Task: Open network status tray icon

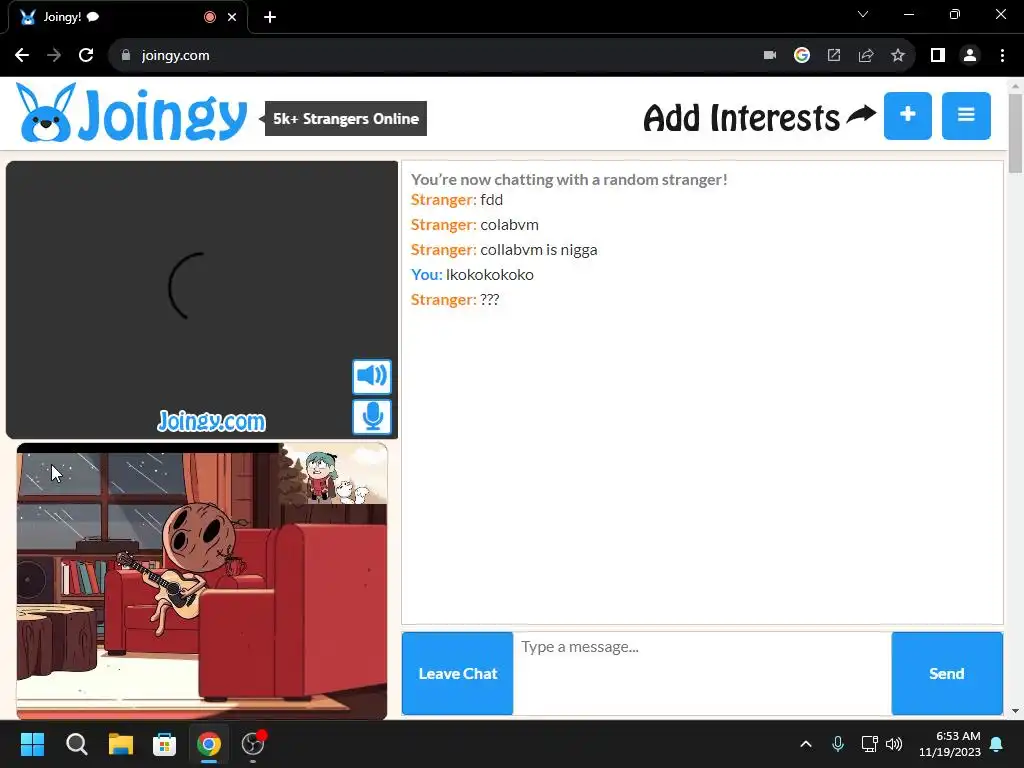Action: [x=869, y=744]
